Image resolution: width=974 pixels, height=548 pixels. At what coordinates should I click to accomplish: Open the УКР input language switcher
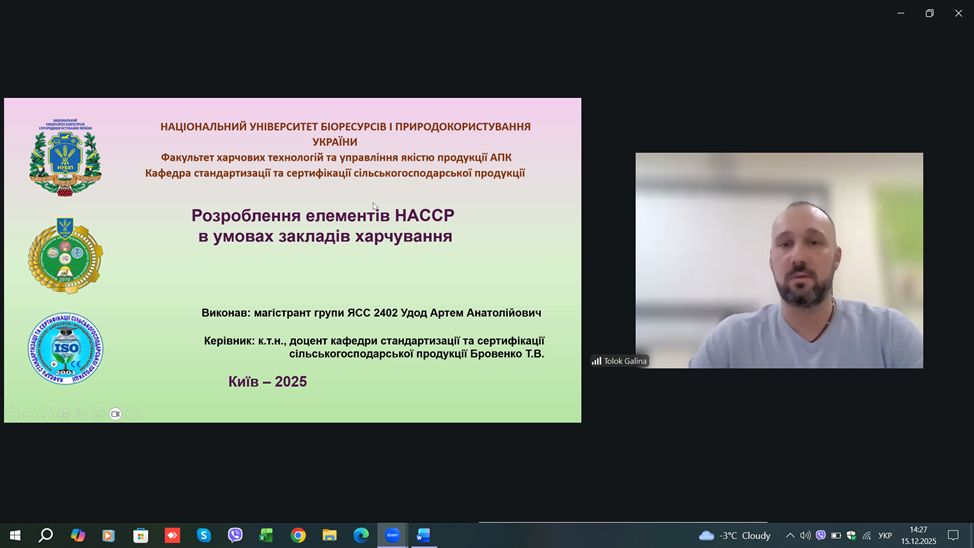pyautogui.click(x=885, y=535)
